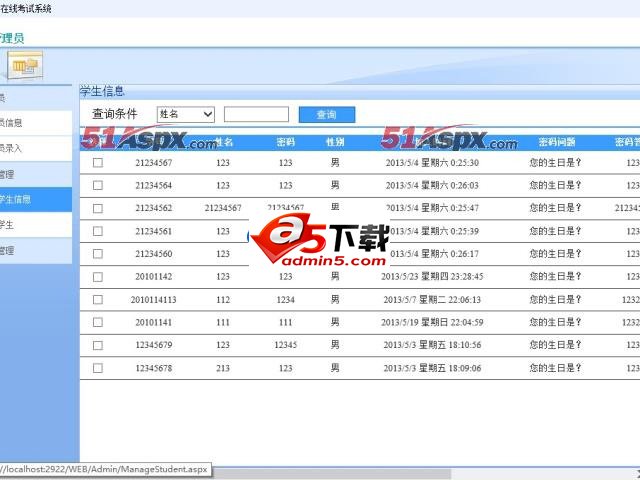The image size is (640, 480).
Task: Click student number 20101142
Action: click(x=153, y=277)
